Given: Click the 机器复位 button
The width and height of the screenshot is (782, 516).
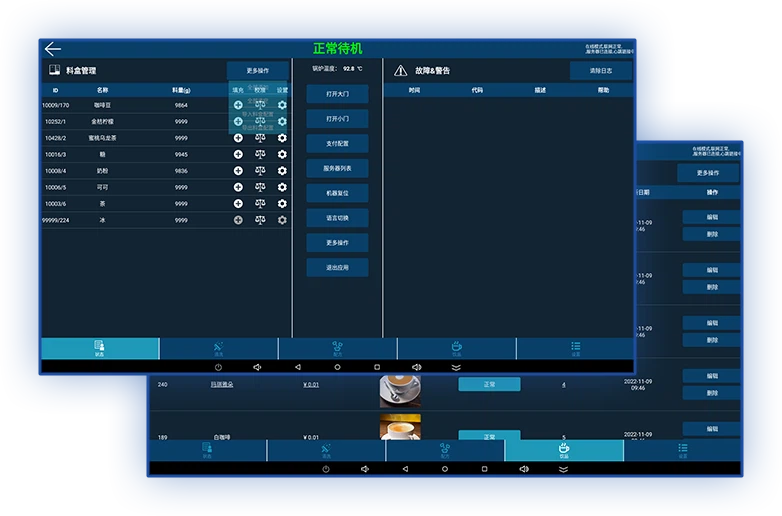Looking at the screenshot, I should [338, 193].
